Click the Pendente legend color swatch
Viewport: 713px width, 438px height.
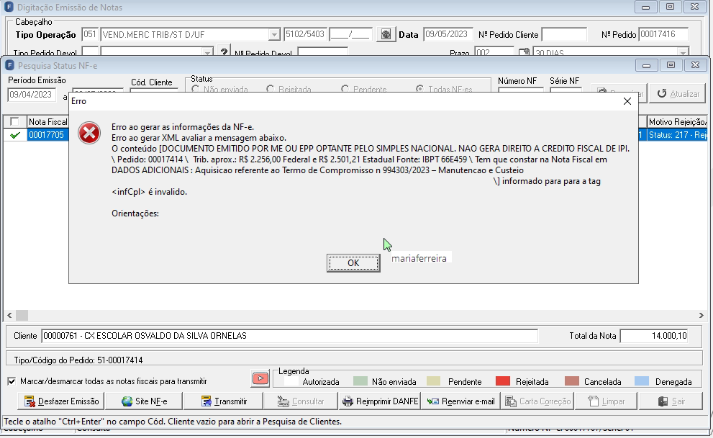click(433, 381)
